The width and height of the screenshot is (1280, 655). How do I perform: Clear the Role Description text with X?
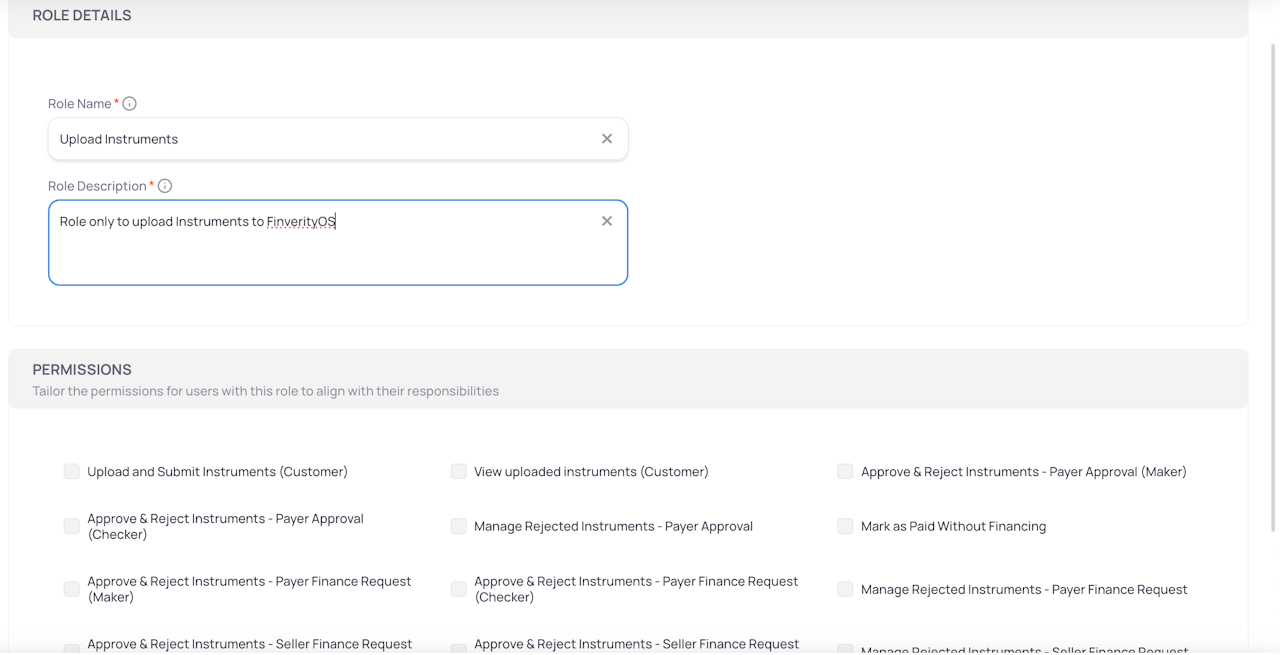point(607,221)
